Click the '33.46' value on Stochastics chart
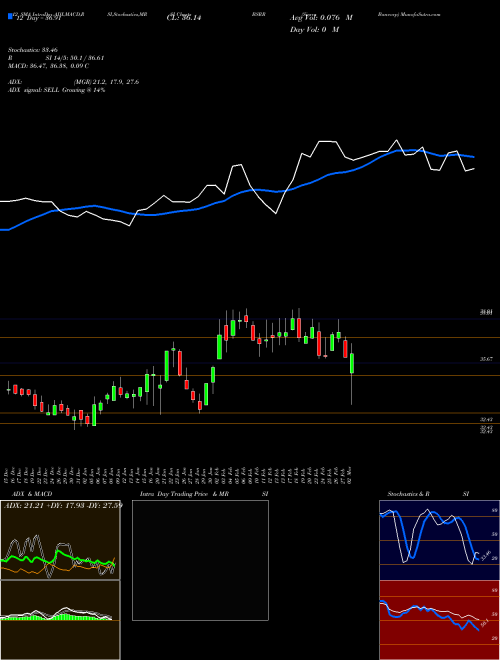The height and width of the screenshot is (660, 500). (x=486, y=555)
